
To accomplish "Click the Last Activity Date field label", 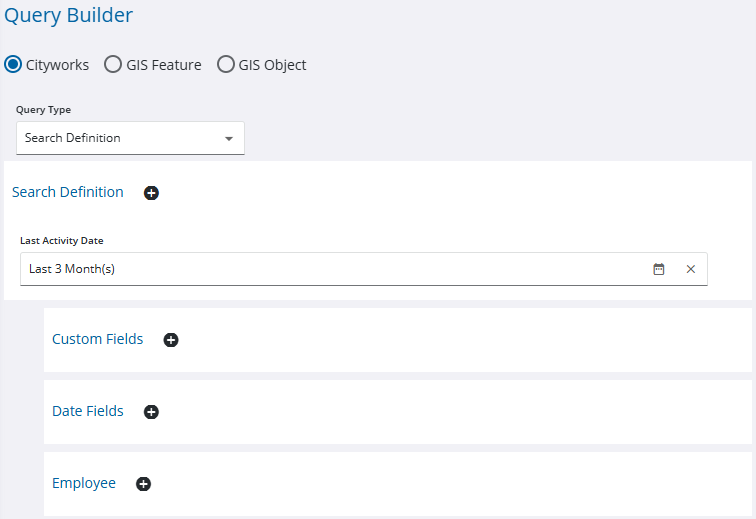I will pyautogui.click(x=62, y=241).
